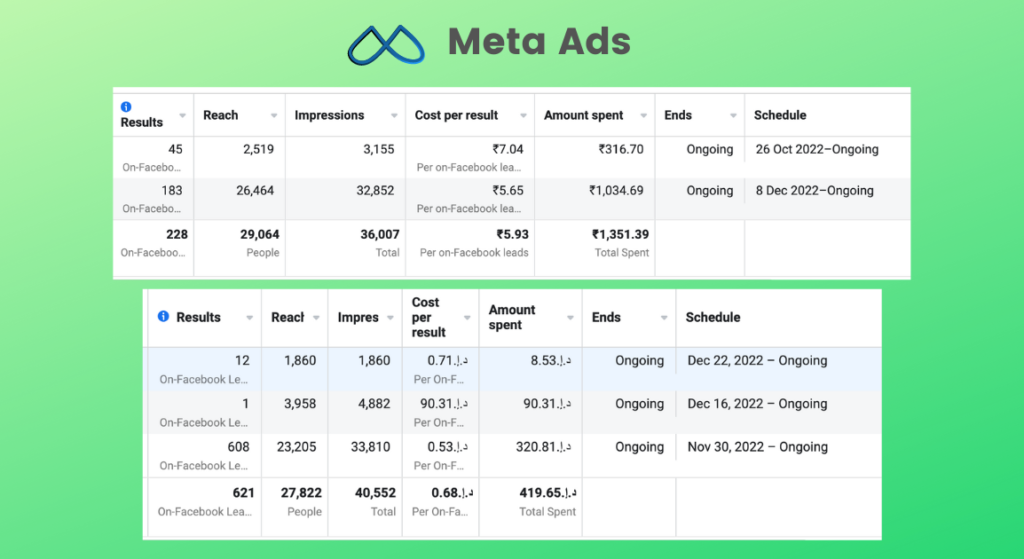Image resolution: width=1024 pixels, height=559 pixels.
Task: Click the total reach 29,064
Action: coord(259,234)
